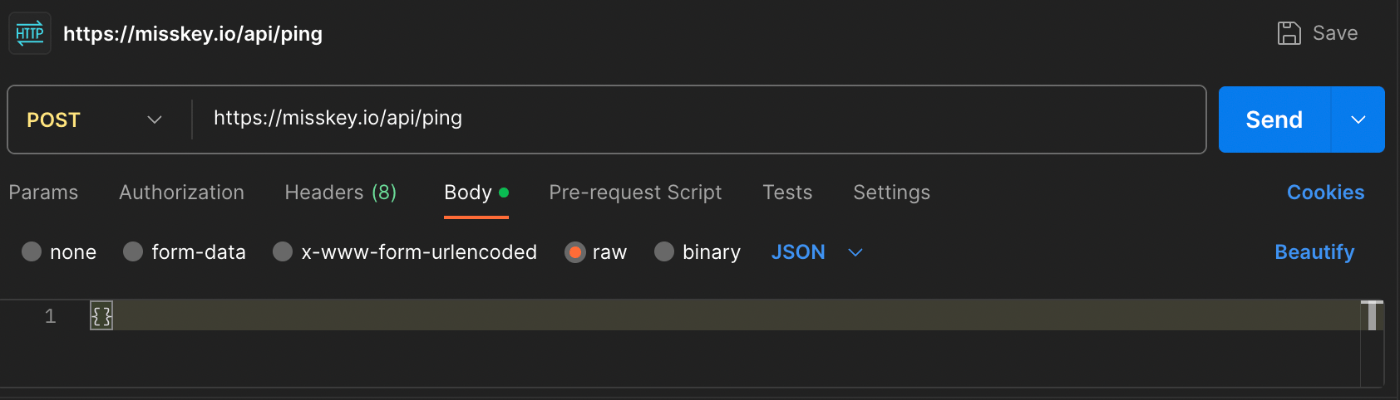Open the Authorization tab
This screenshot has height=400, width=1400.
[x=181, y=192]
